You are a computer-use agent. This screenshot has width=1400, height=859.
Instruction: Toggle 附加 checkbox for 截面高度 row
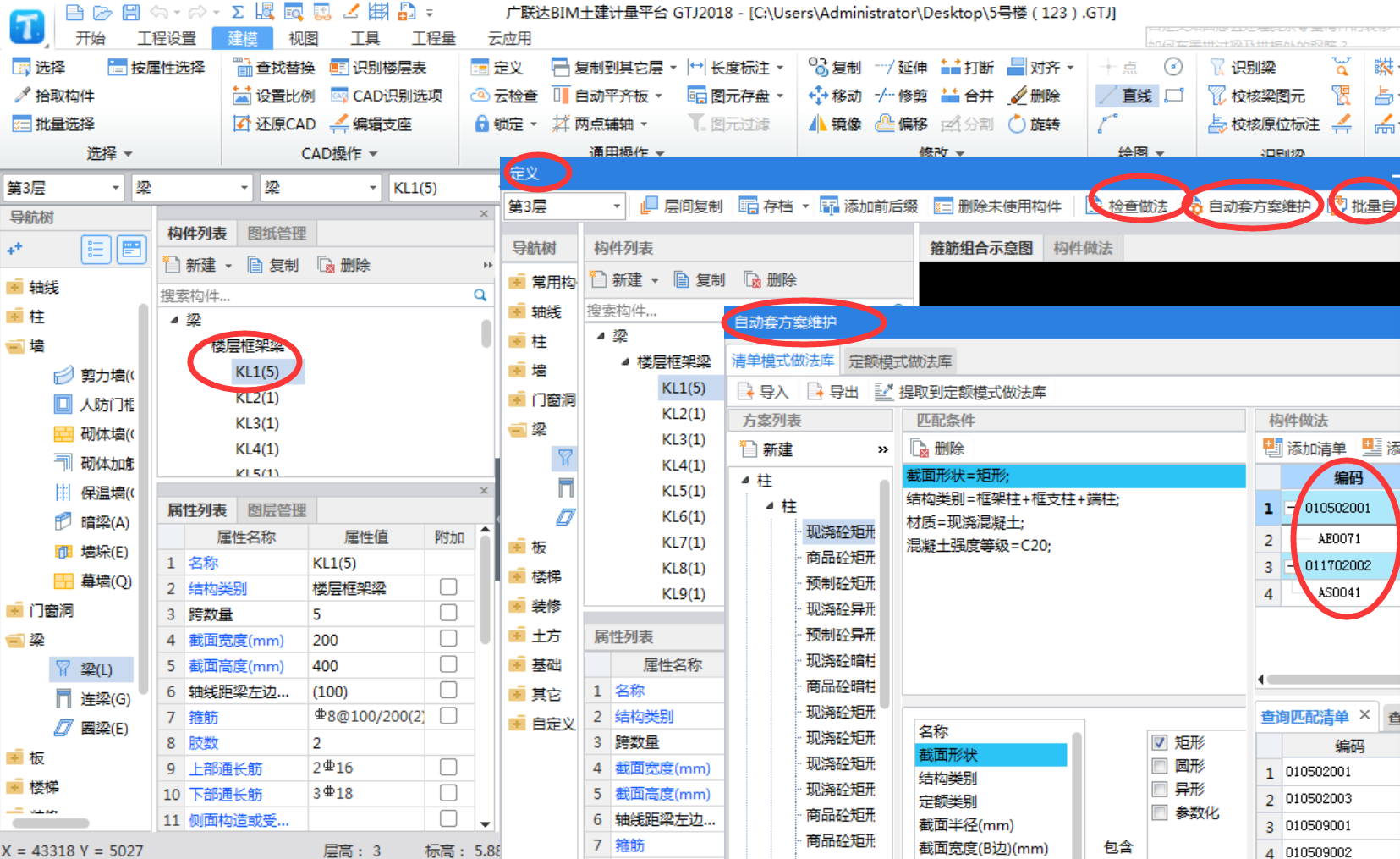[448, 664]
